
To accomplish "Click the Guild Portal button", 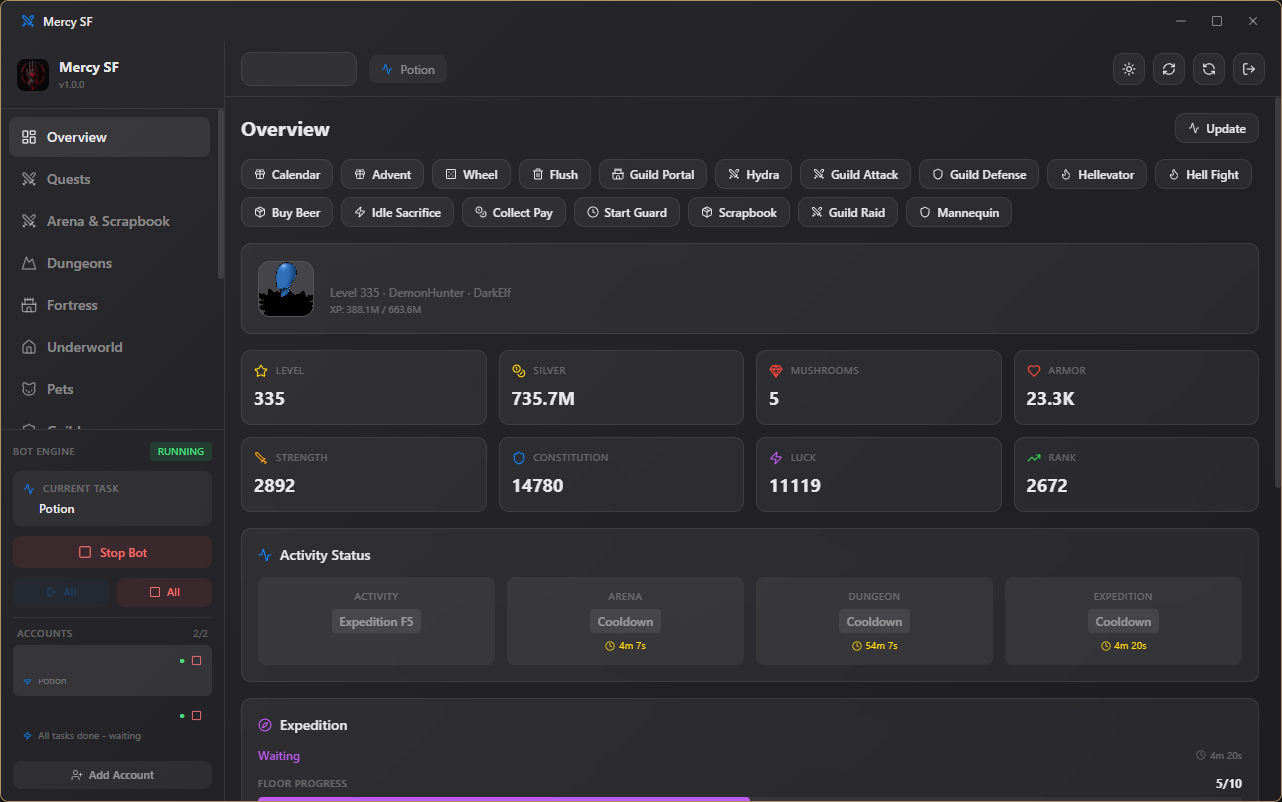I will [653, 174].
